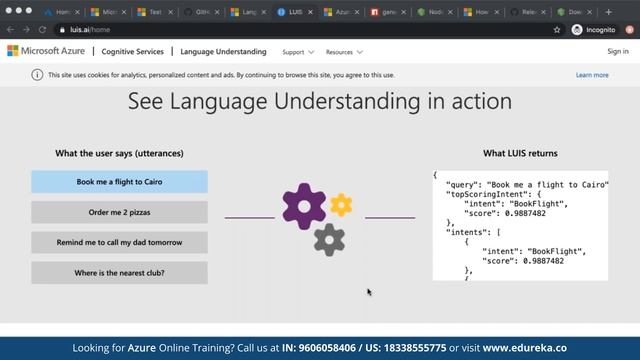This screenshot has height=360, width=640.
Task: Reload the page with the refresh icon
Action: click(x=42, y=30)
